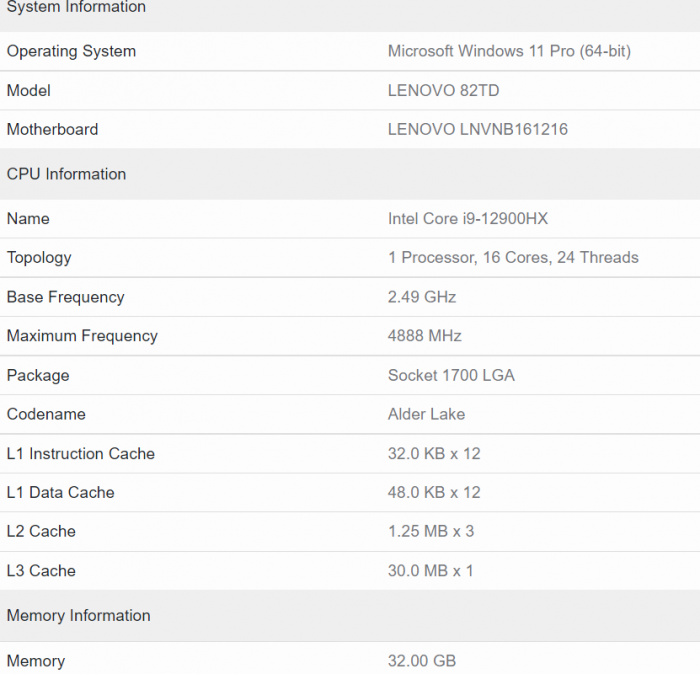The width and height of the screenshot is (700, 674).
Task: Click the 48.0 KB x 12 value
Action: [x=434, y=493]
